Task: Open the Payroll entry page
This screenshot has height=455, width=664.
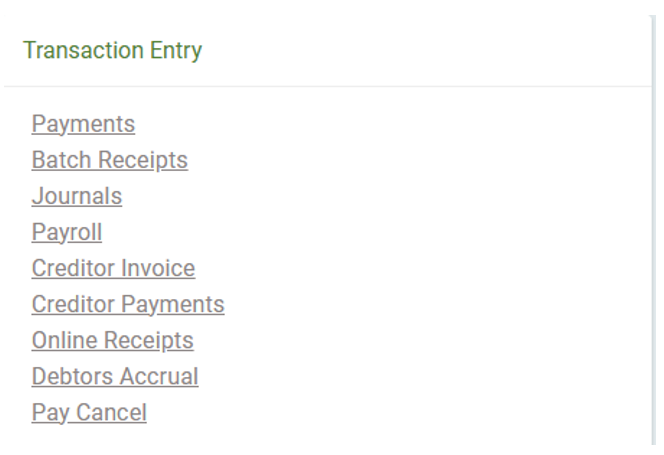Action: [67, 232]
